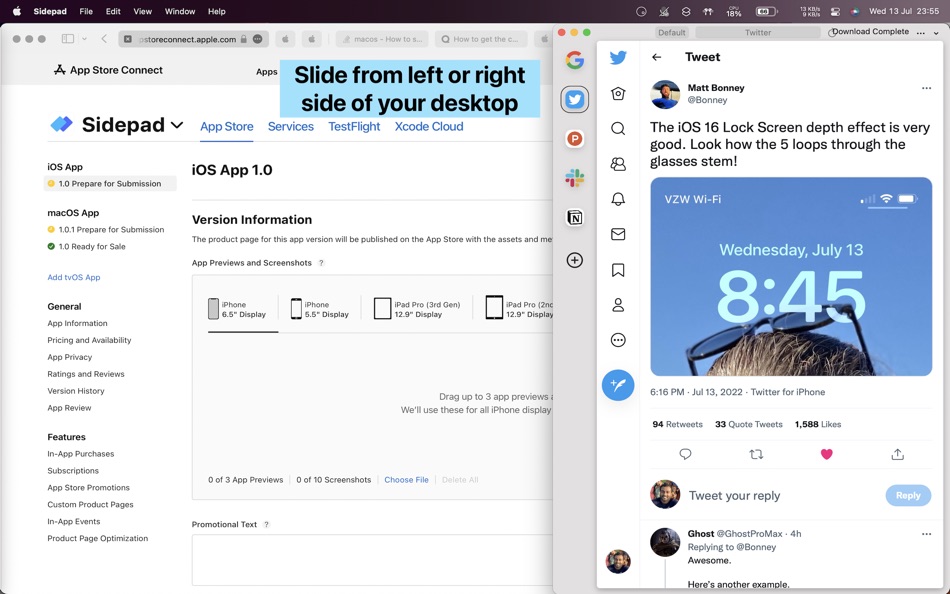Screen dimensions: 950x594
Task: Click Tweet your reply field
Action: tap(734, 496)
